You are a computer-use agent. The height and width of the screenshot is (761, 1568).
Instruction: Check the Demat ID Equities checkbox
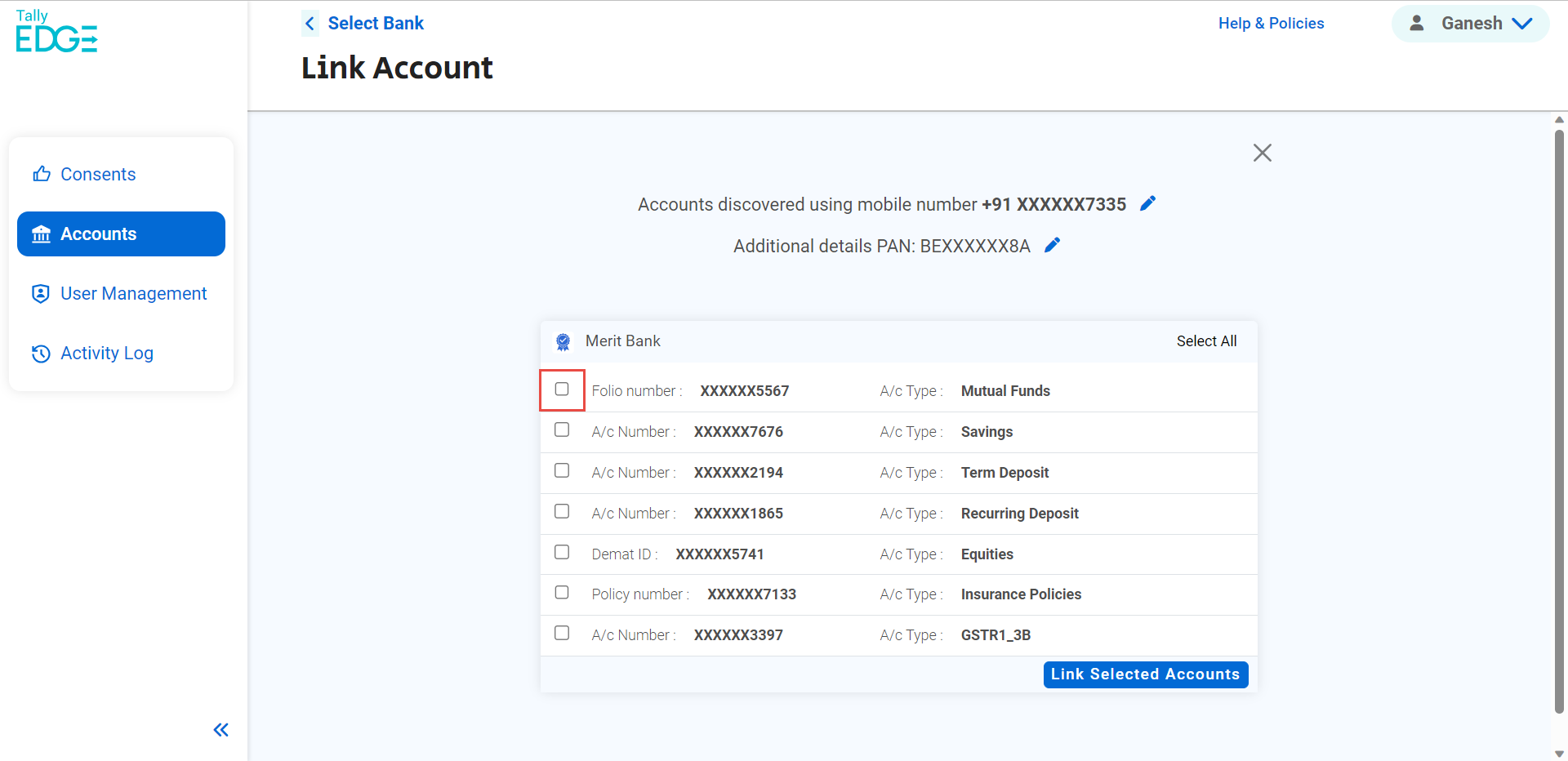click(561, 552)
